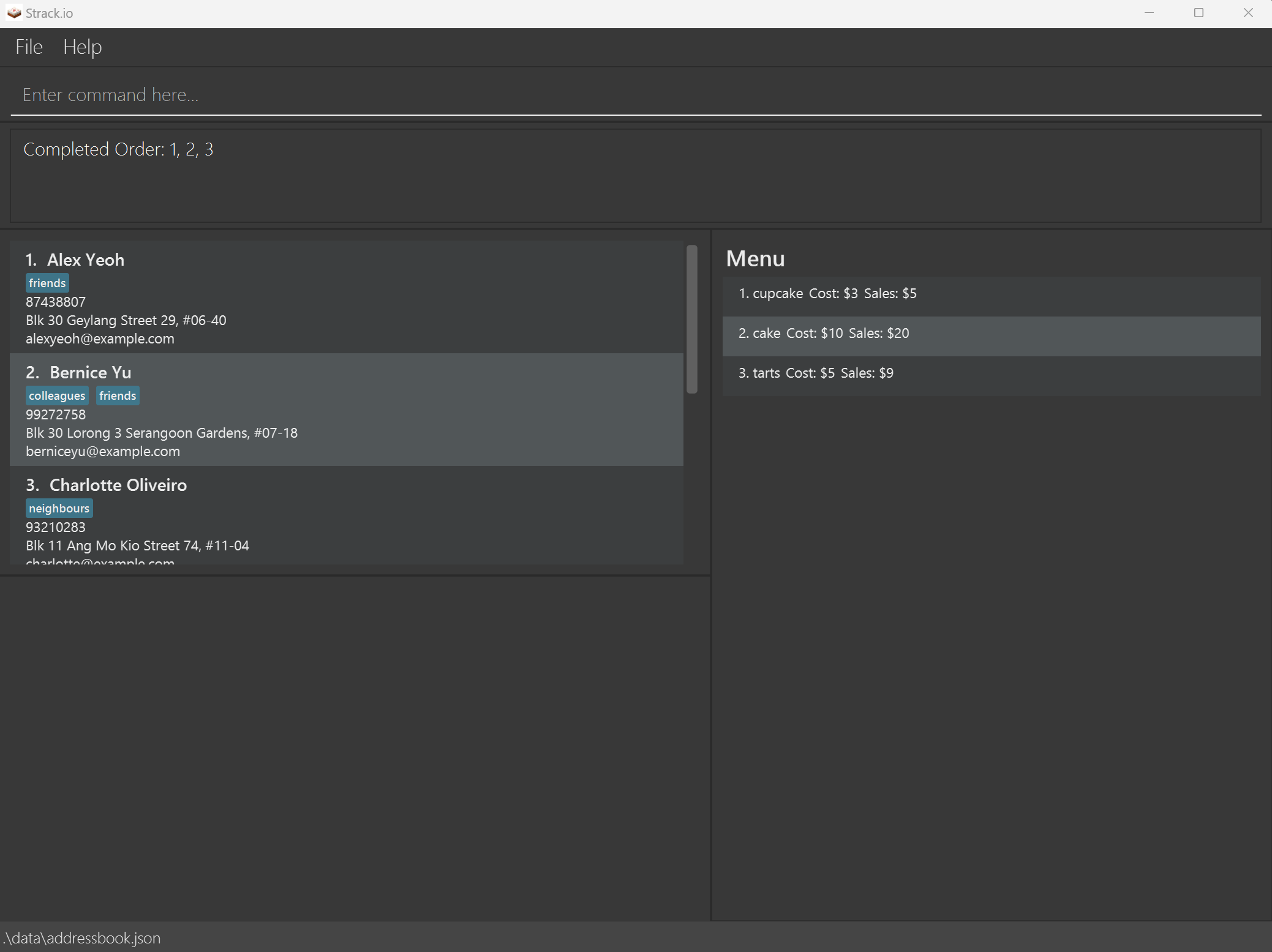
Task: Select the colleagues tag on Bernice Yu
Action: [x=56, y=395]
